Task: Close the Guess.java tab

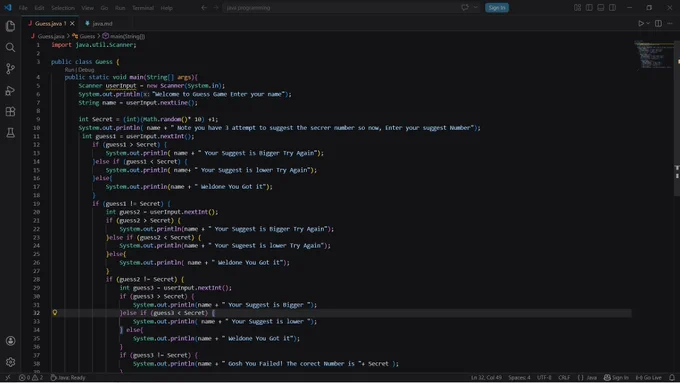Action: tap(72, 23)
